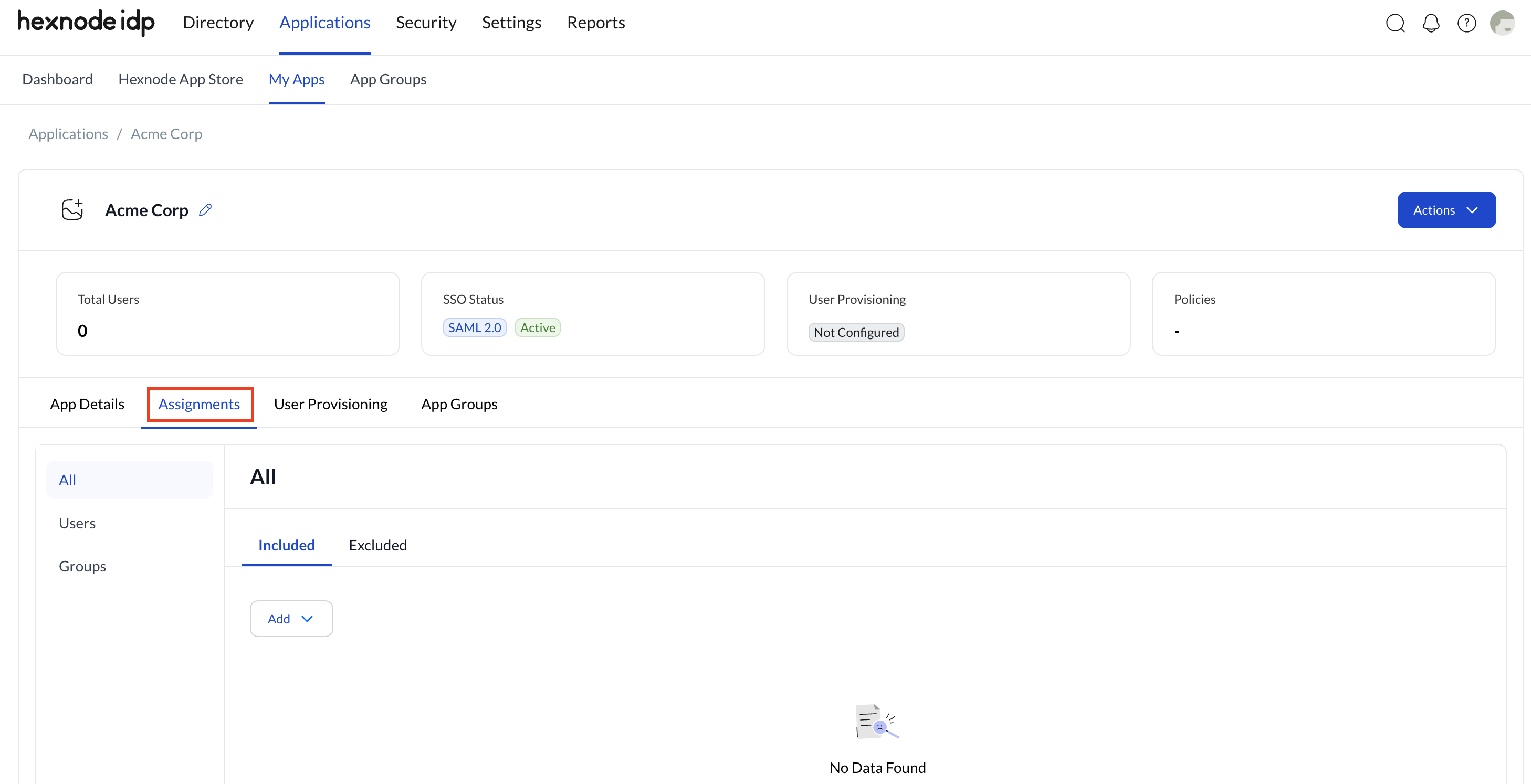The height and width of the screenshot is (784, 1531).
Task: Open the search icon in header
Action: (x=1395, y=23)
